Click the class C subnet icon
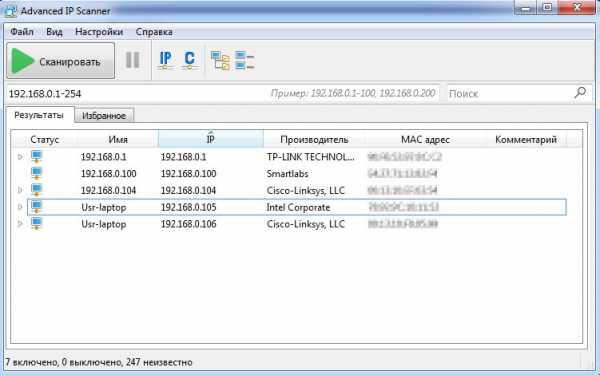Image resolution: width=600 pixels, height=375 pixels. pos(189,60)
